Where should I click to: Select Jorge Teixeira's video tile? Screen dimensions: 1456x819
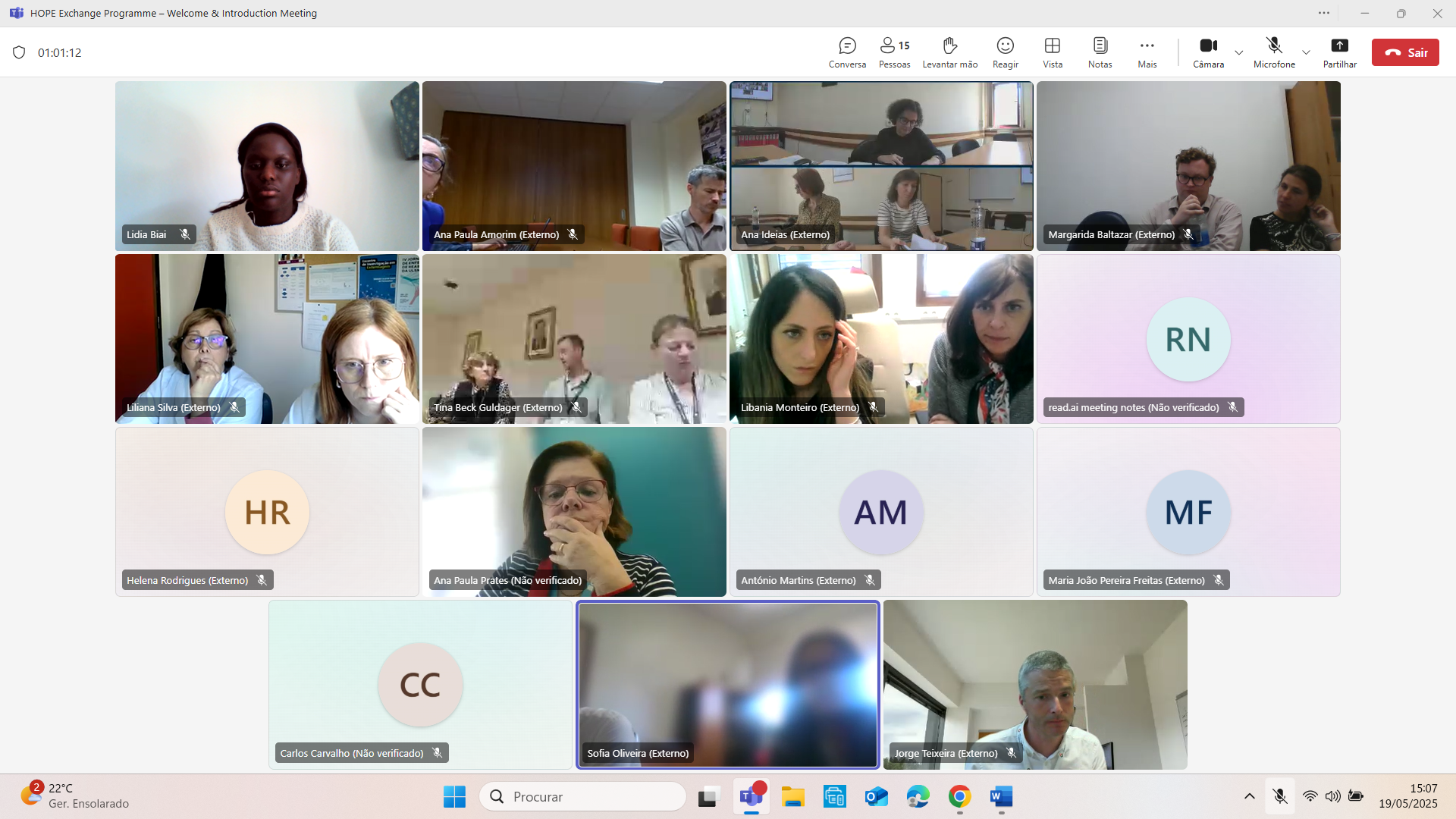(1034, 684)
